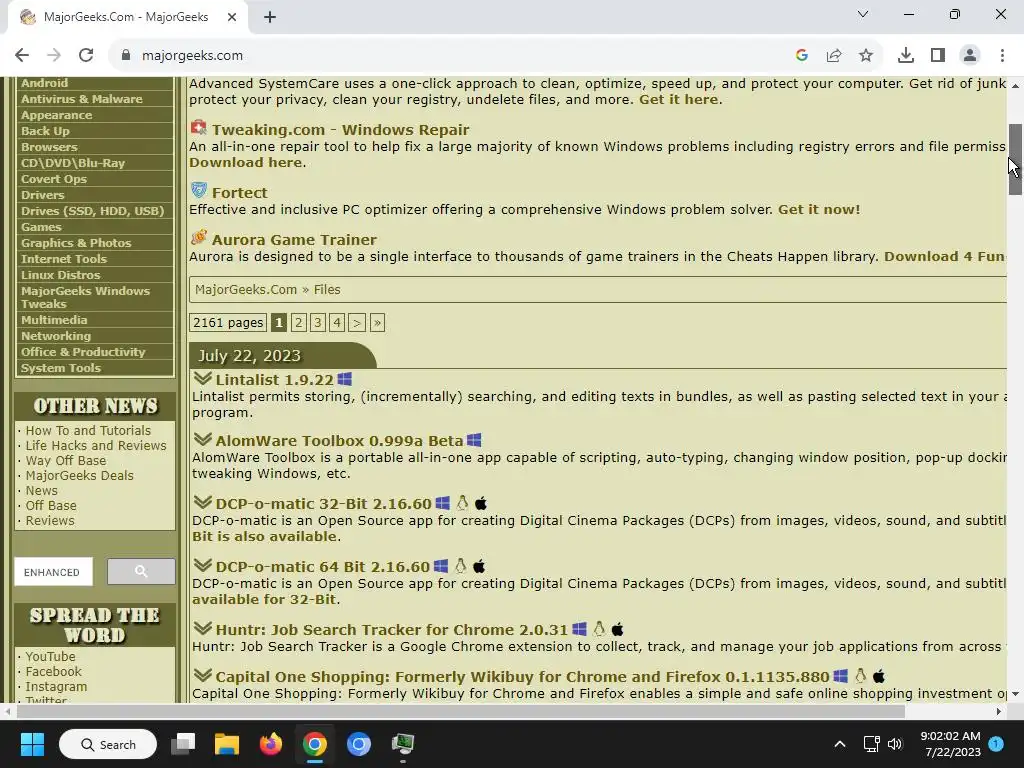Jump to last page with » button
The height and width of the screenshot is (768, 1024).
point(377,323)
